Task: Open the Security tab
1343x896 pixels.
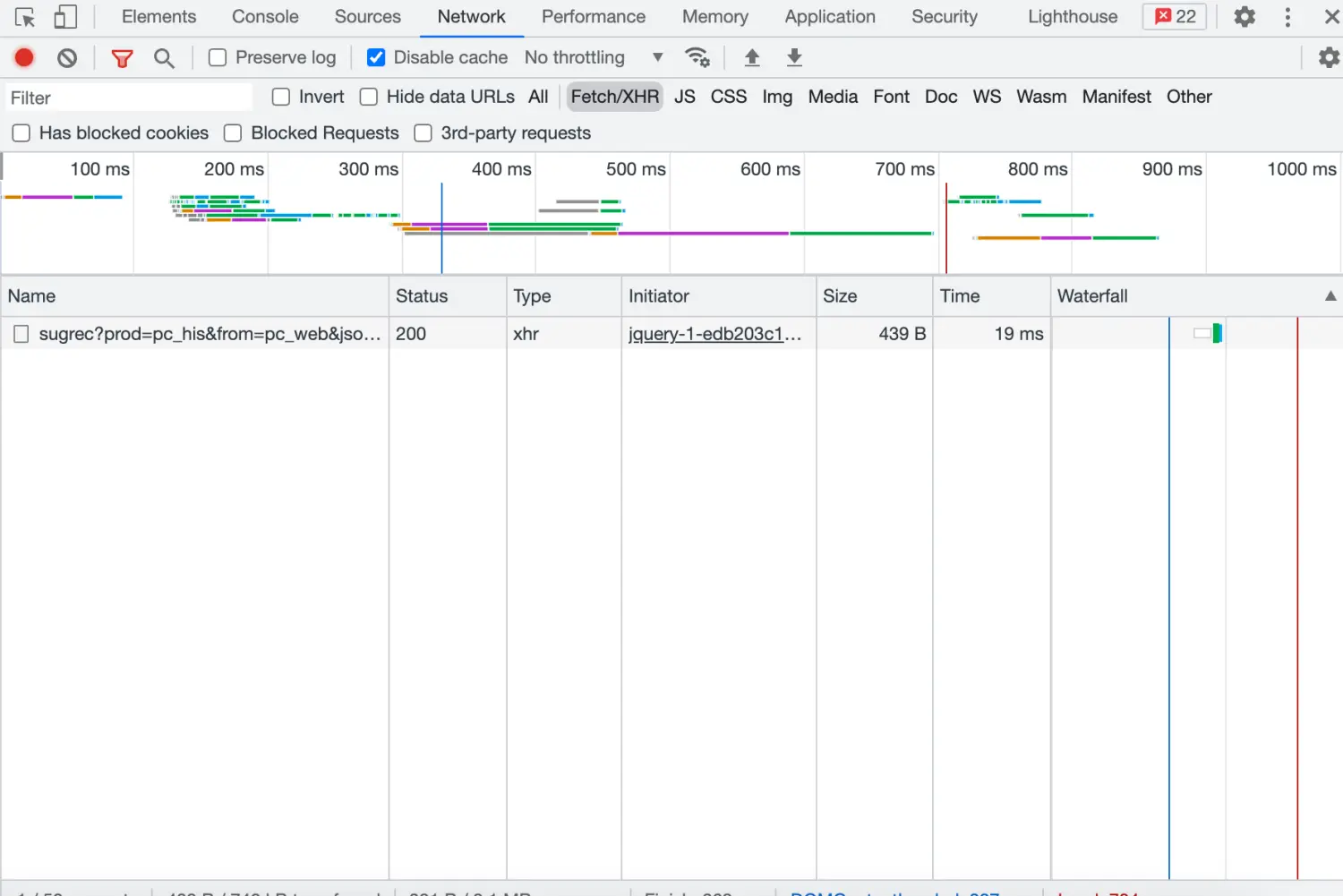Action: 945,17
